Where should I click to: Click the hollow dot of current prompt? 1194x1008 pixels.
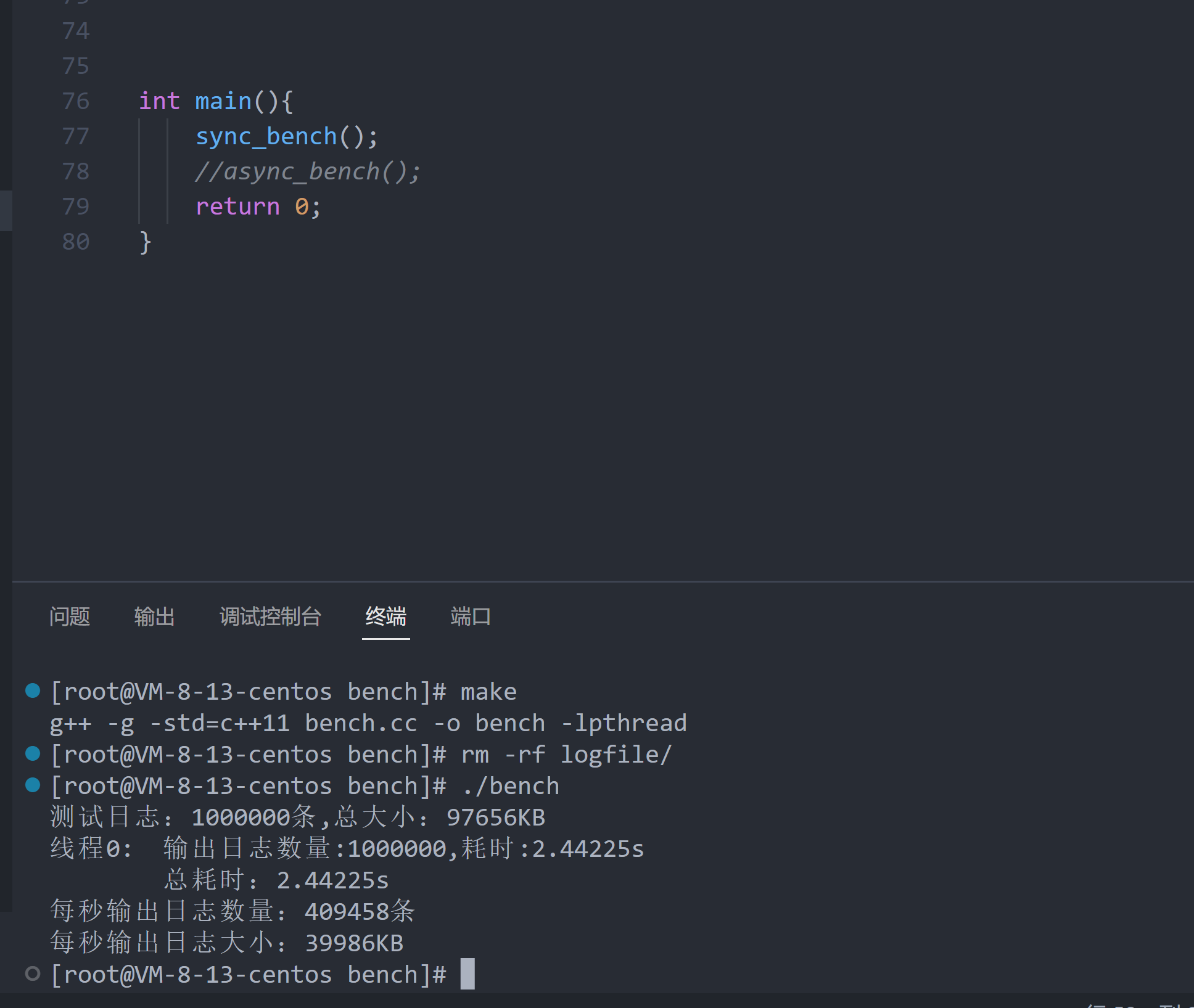coord(33,973)
